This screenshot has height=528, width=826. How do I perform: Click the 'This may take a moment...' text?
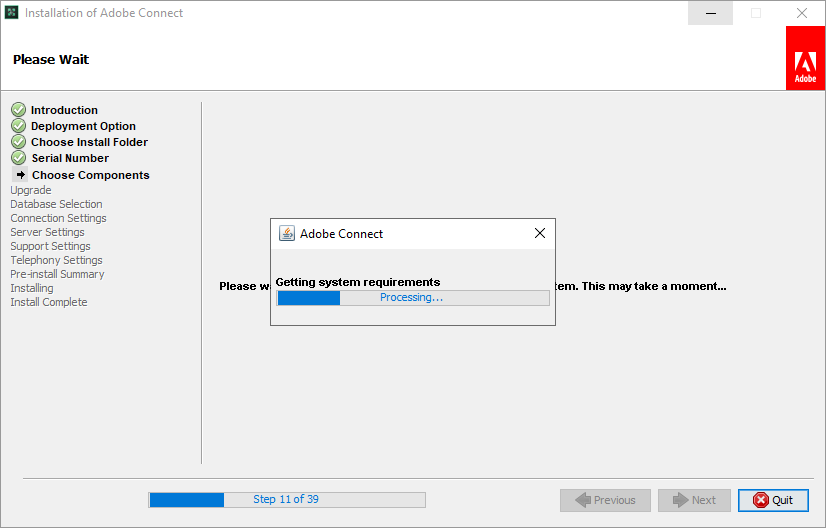[x=654, y=286]
